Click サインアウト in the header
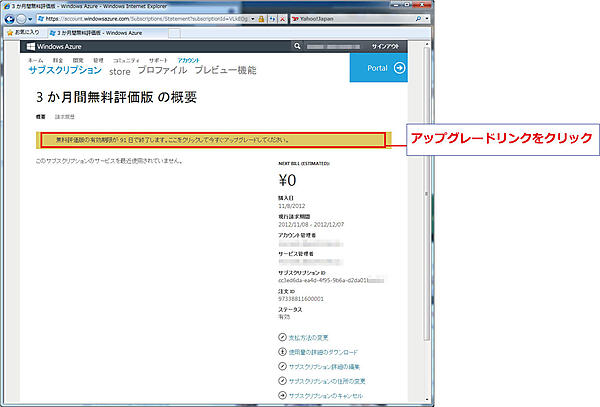This screenshot has width=600, height=407. pos(388,46)
